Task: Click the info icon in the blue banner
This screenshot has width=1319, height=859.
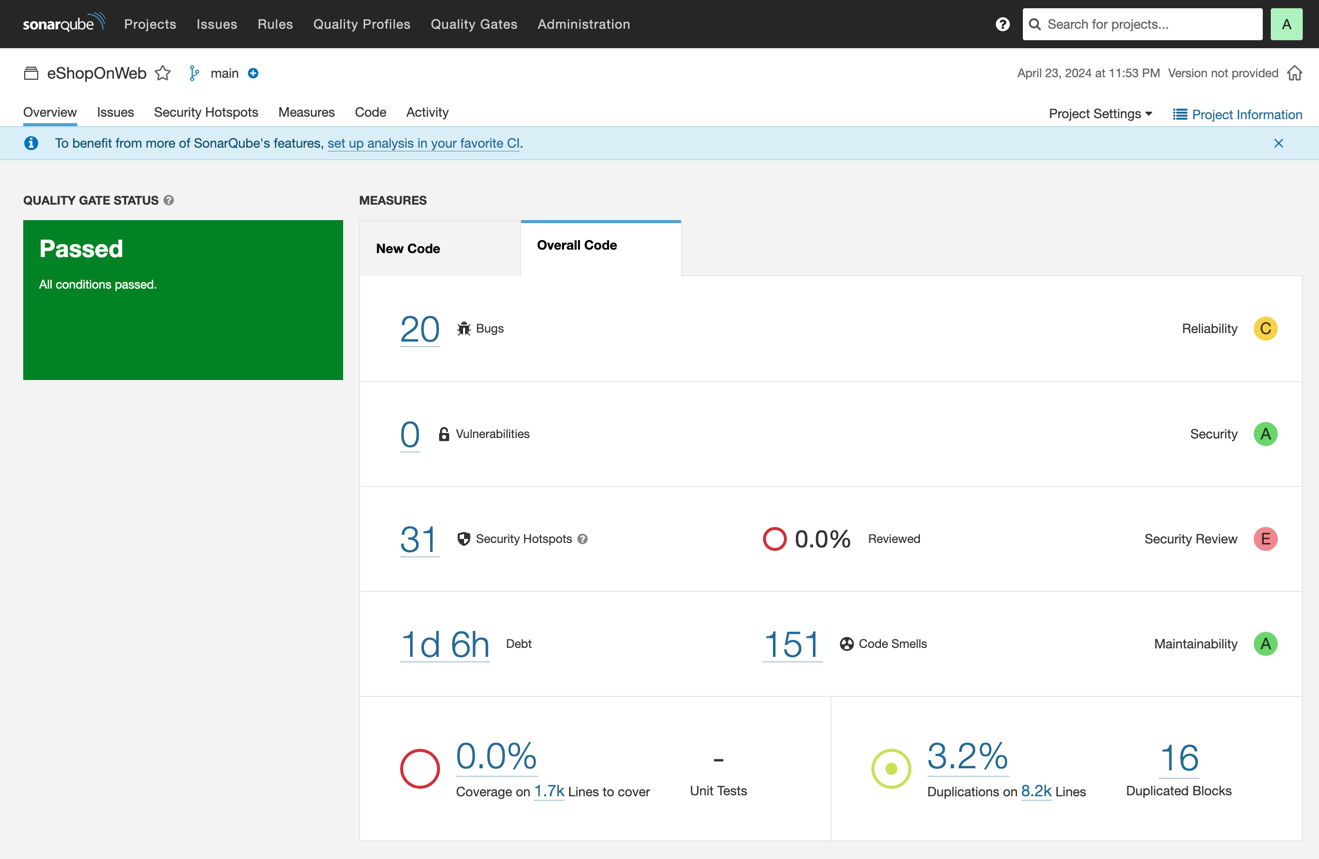Action: click(x=30, y=143)
